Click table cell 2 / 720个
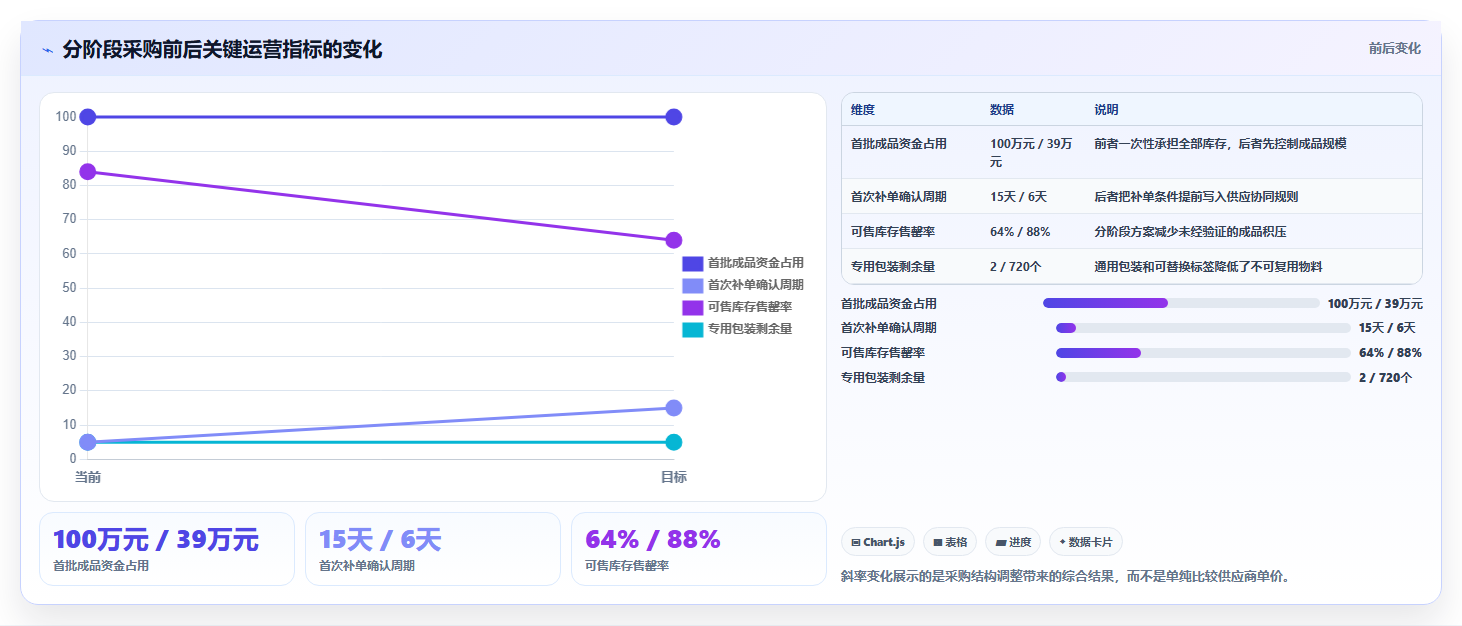1462x626 pixels. click(1016, 267)
